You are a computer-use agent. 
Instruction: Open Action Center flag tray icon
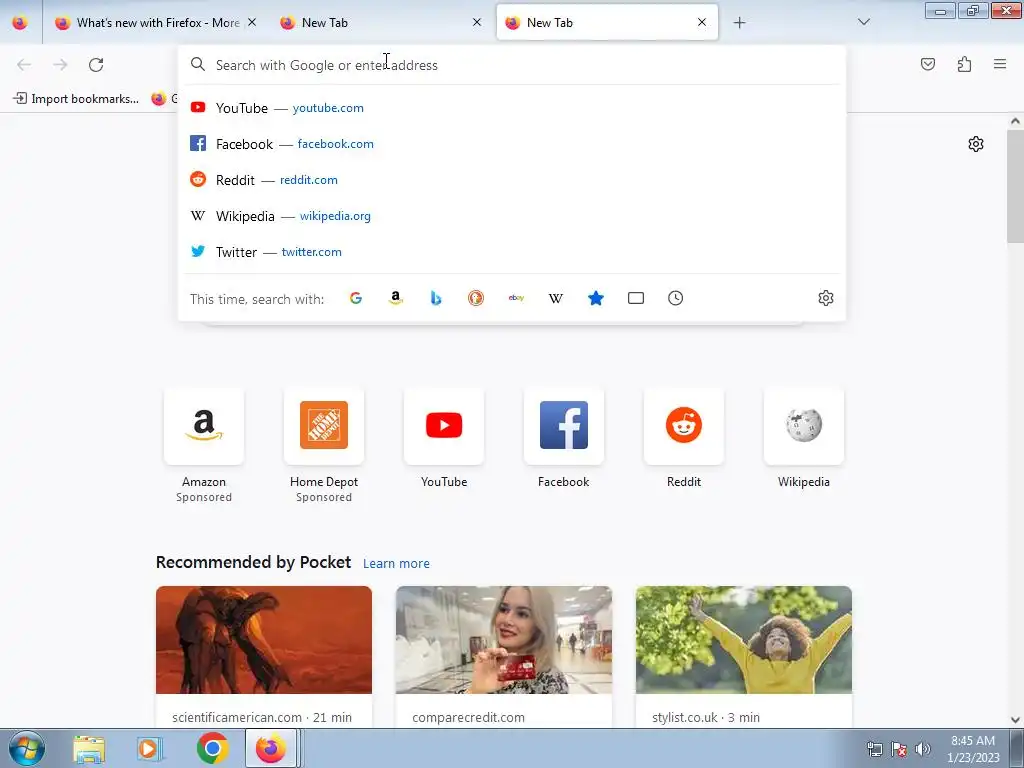click(x=899, y=748)
